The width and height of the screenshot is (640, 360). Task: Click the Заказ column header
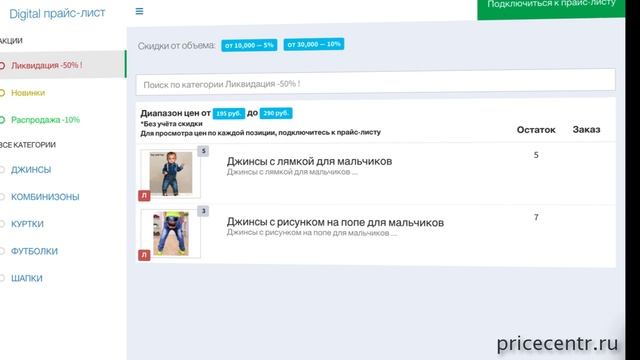coord(586,129)
